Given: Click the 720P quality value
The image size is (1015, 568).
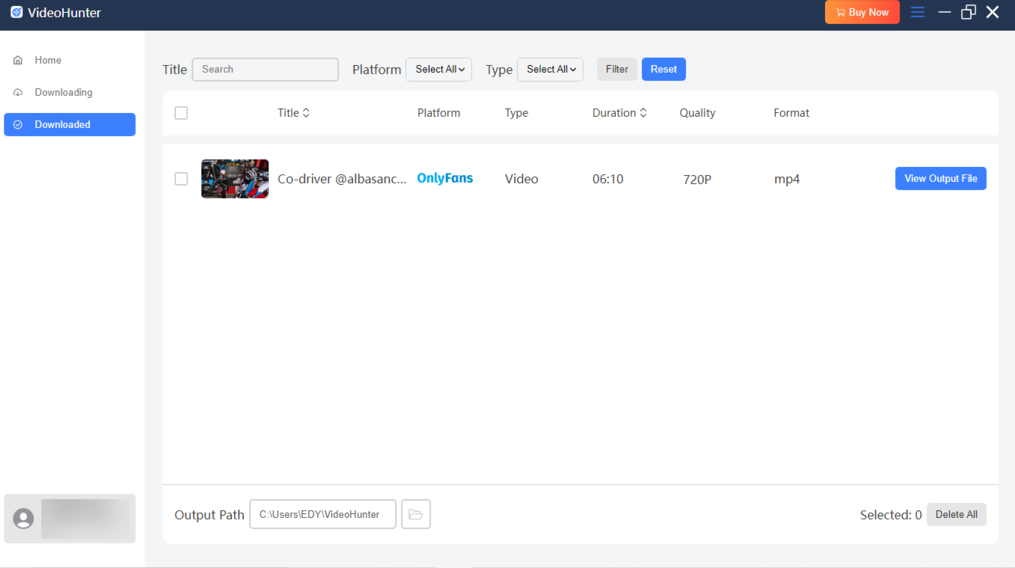Looking at the screenshot, I should point(697,179).
